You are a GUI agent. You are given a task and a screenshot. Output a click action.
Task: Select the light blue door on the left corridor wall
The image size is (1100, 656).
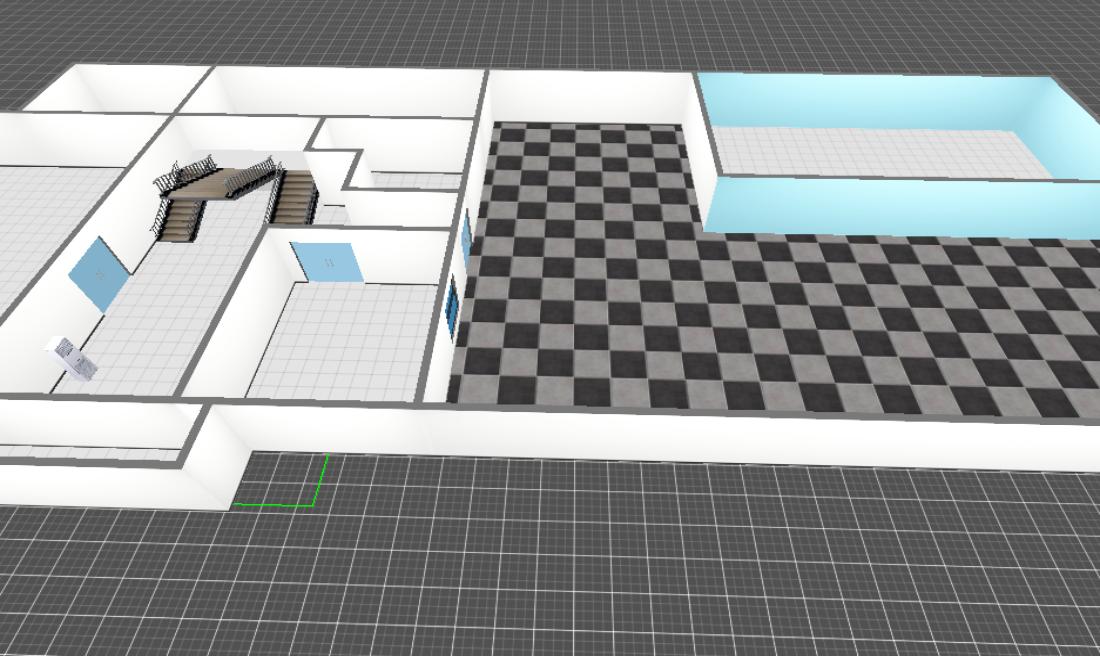point(98,273)
